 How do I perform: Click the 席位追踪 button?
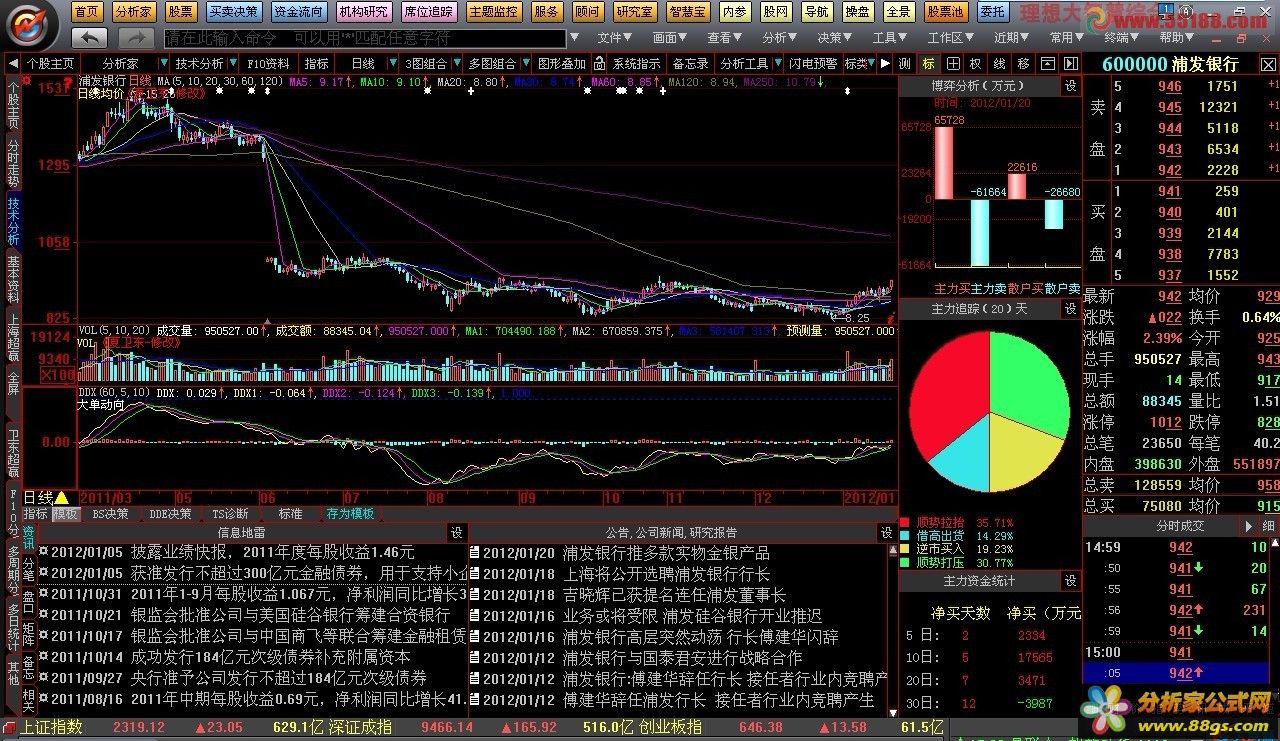[x=429, y=12]
